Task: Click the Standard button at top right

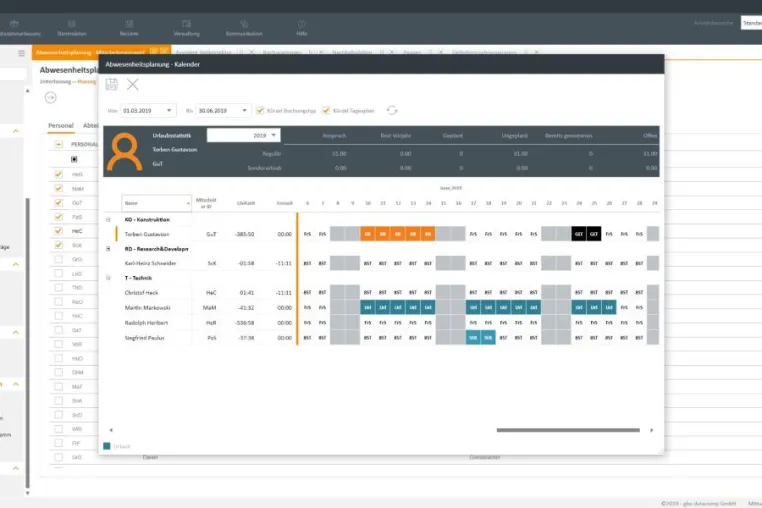Action: [751, 23]
